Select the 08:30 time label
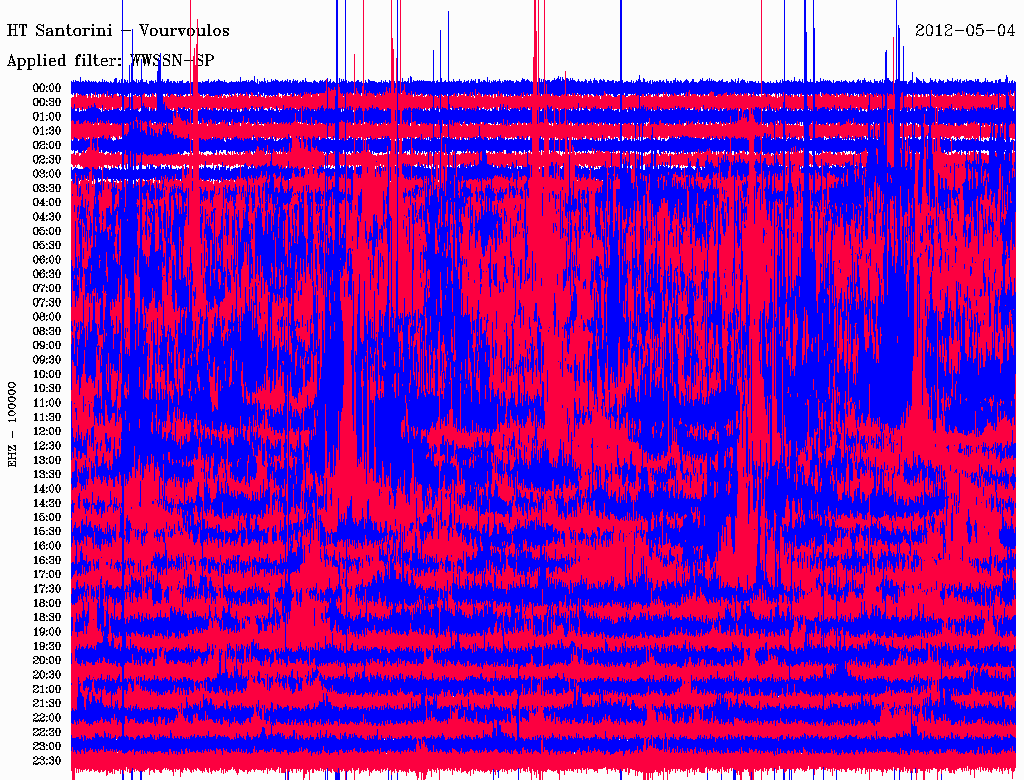 point(47,332)
